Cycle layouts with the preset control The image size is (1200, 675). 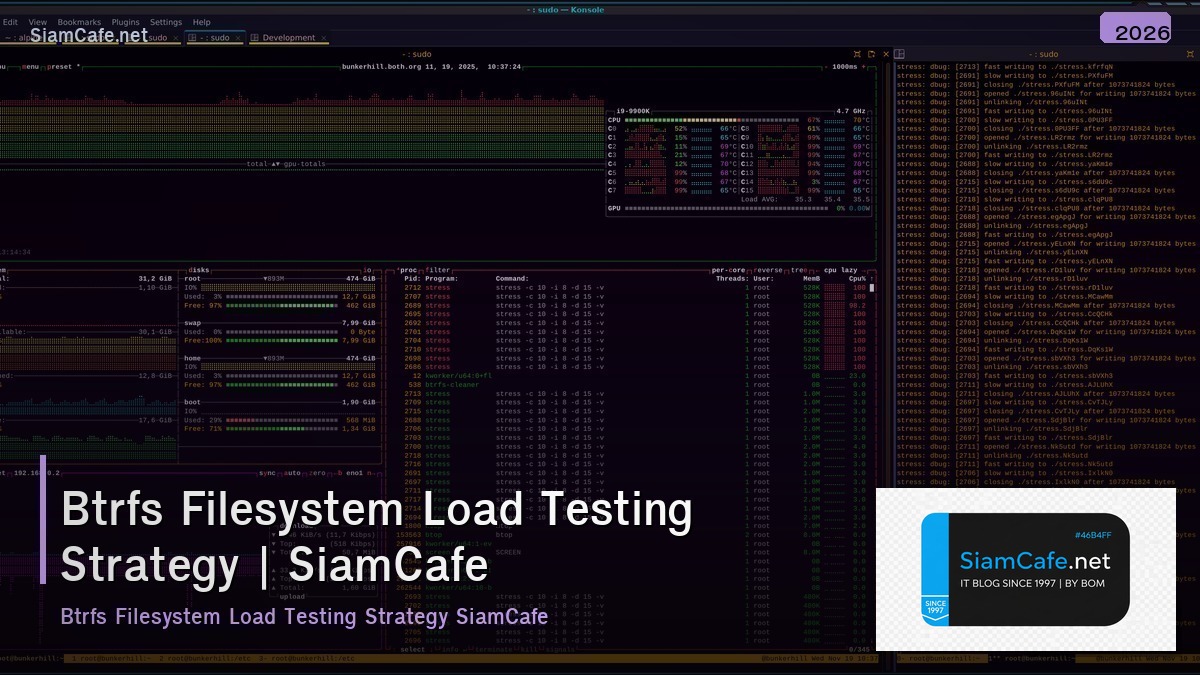[58, 67]
